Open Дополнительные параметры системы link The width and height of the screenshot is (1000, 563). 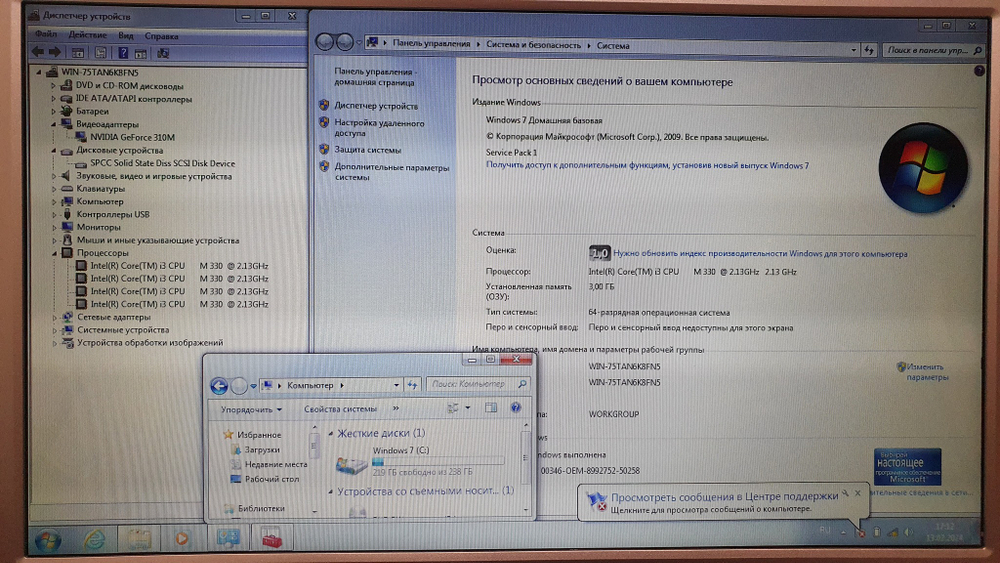pos(392,172)
